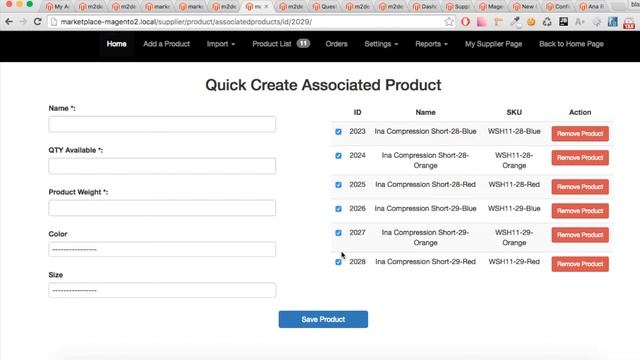This screenshot has width=640, height=360.
Task: Open the Product List page
Action: tap(271, 44)
